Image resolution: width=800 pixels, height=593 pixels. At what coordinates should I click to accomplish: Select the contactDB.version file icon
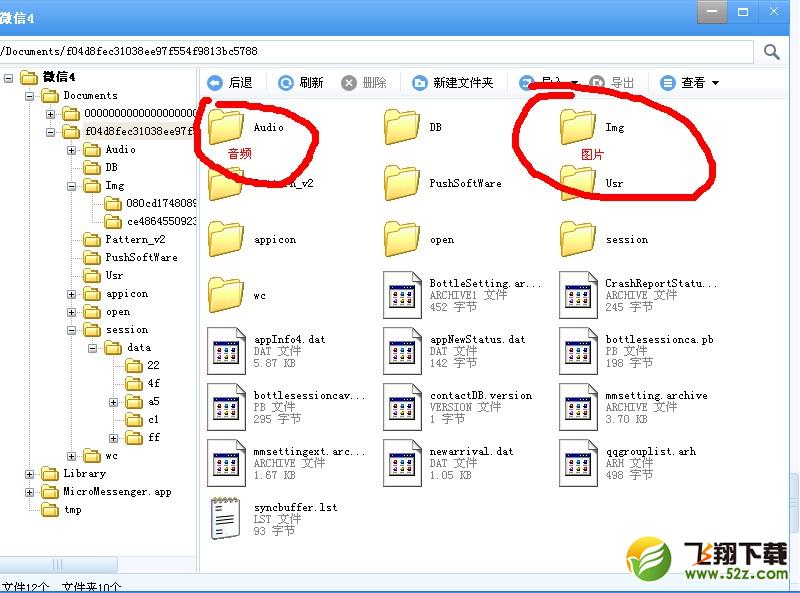(402, 407)
